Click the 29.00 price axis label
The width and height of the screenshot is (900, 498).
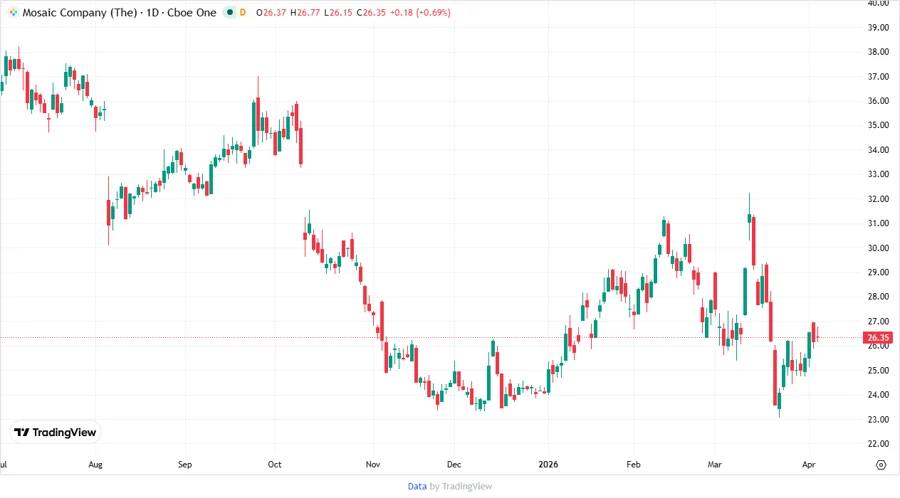tap(878, 272)
